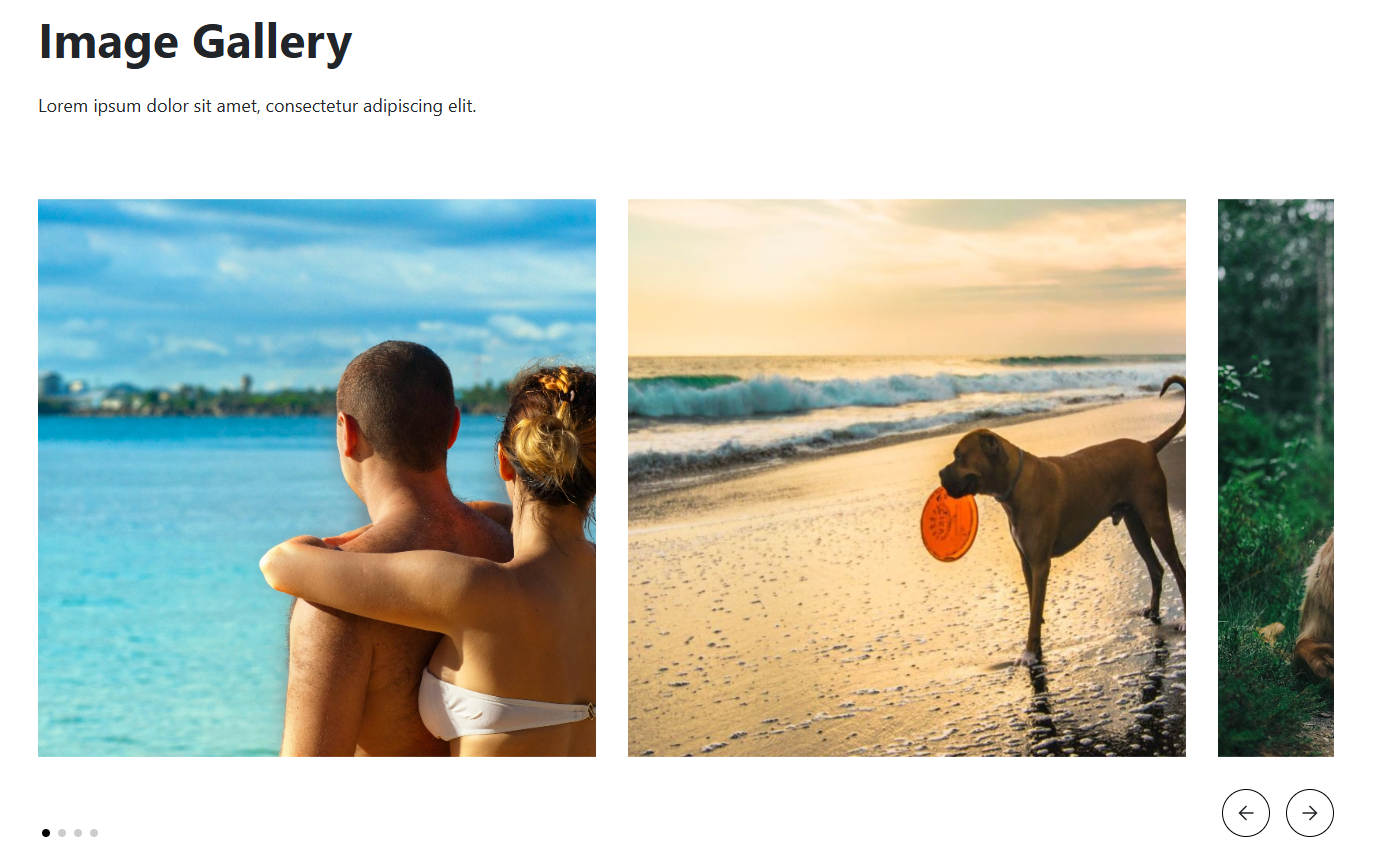Open the partially visible forest photo
The height and width of the screenshot is (854, 1373).
pos(1276,478)
